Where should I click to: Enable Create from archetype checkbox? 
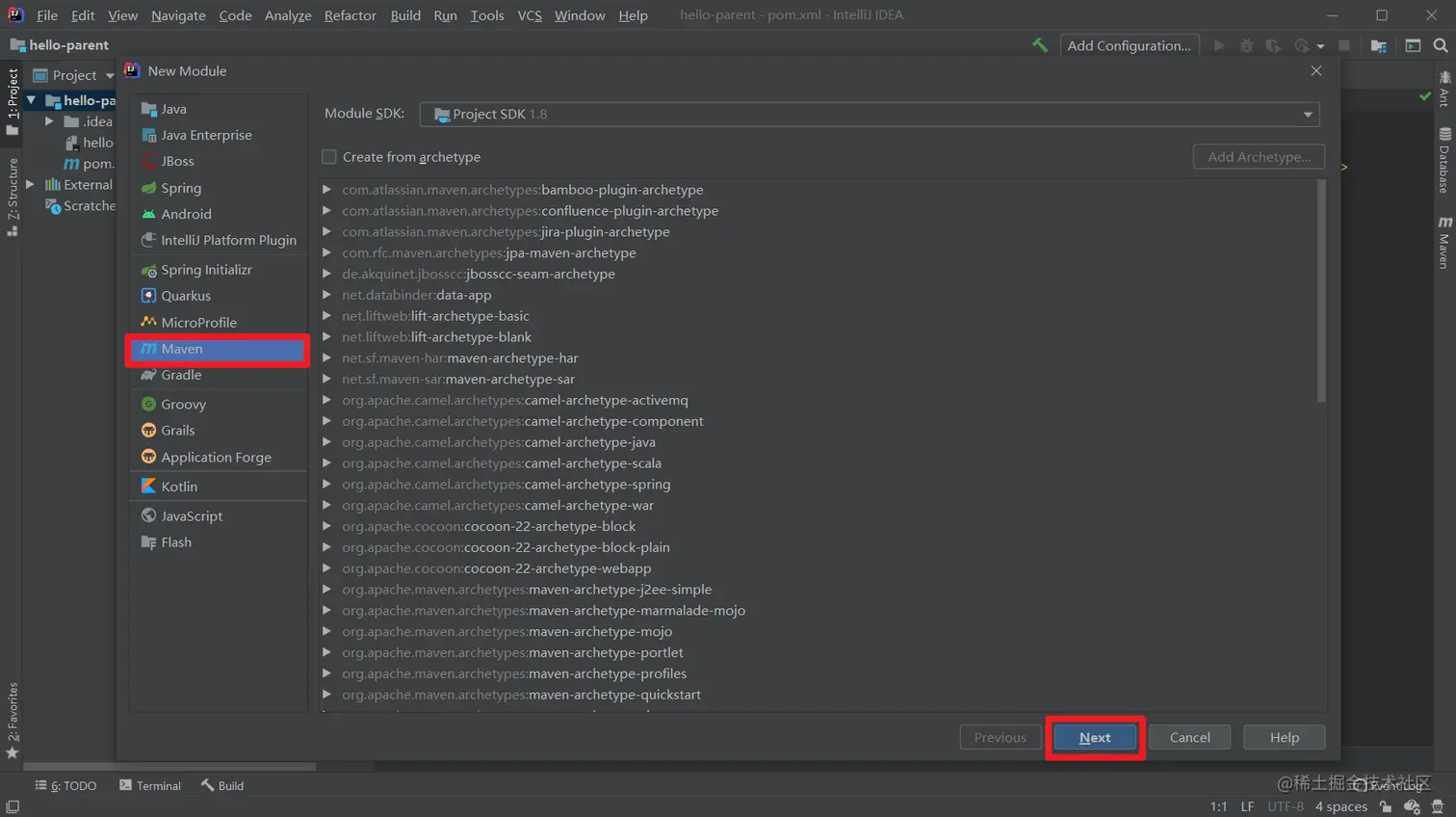tap(329, 156)
